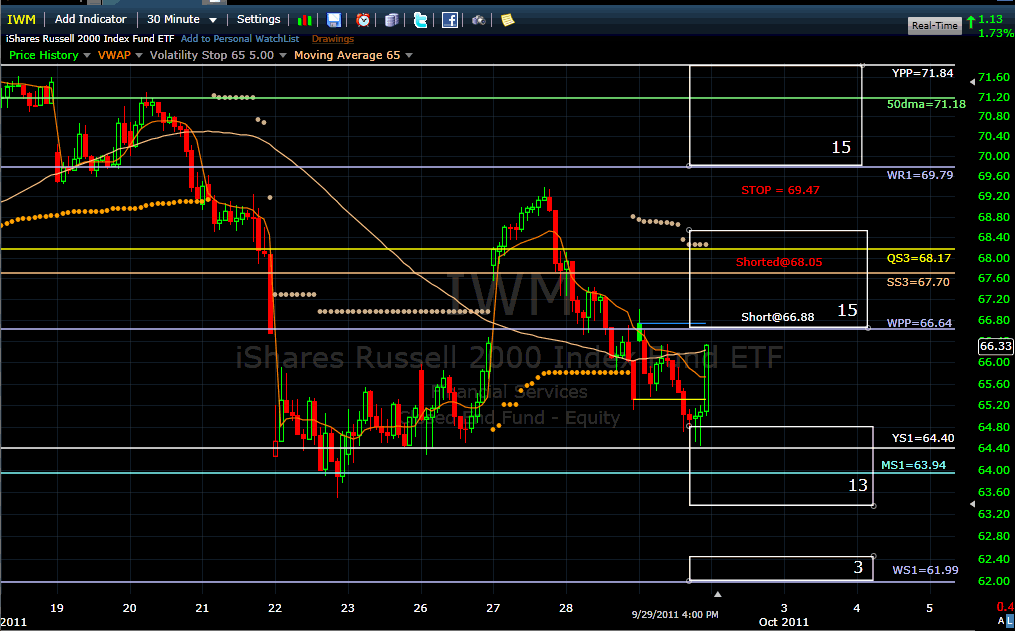Click the 66.33 current price tag
This screenshot has height=631, width=1015.
pyautogui.click(x=996, y=346)
